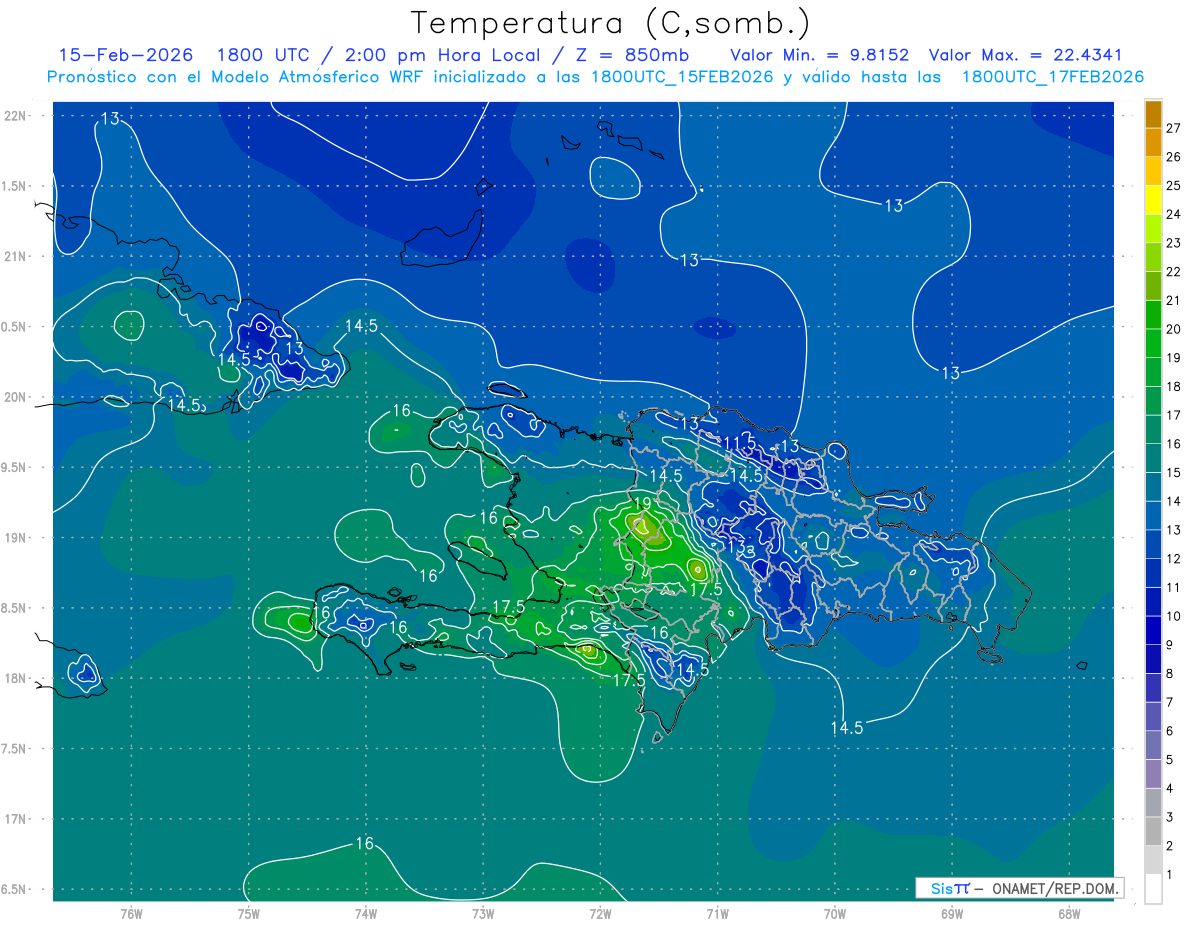Click the color bar number label '22'
The width and height of the screenshot is (1200, 927).
(x=1173, y=272)
